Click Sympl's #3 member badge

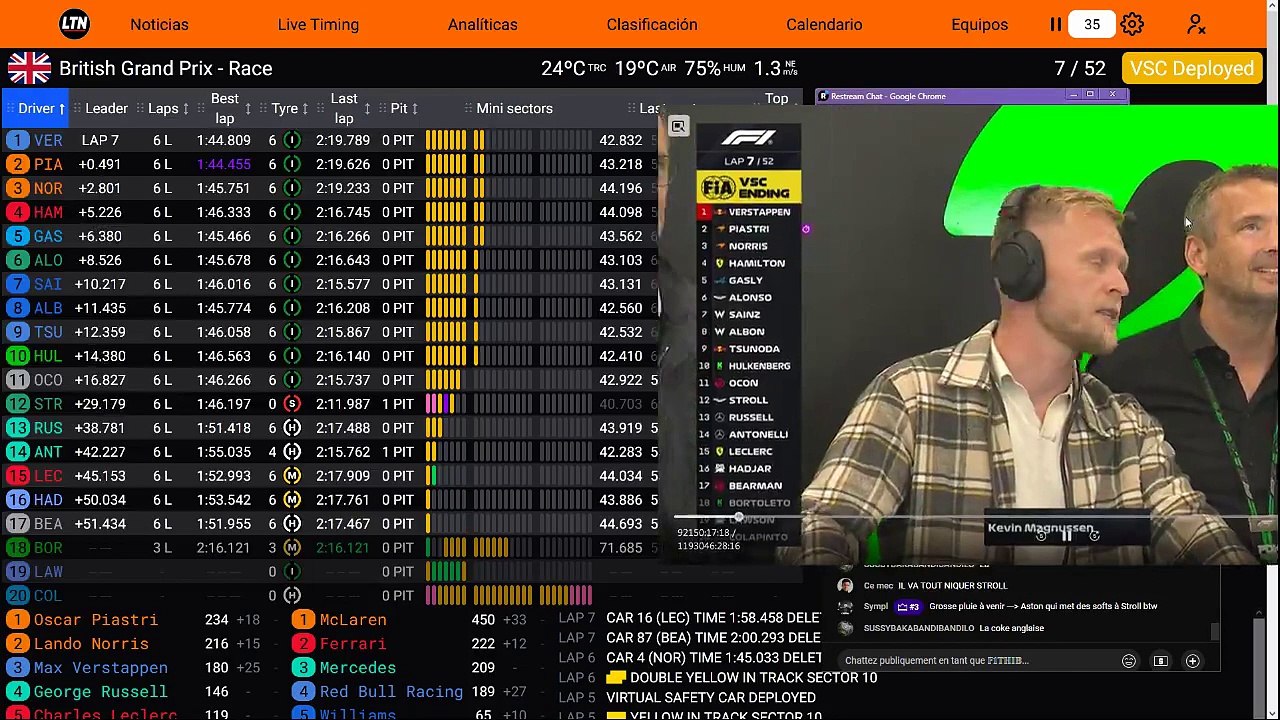pyautogui.click(x=908, y=606)
